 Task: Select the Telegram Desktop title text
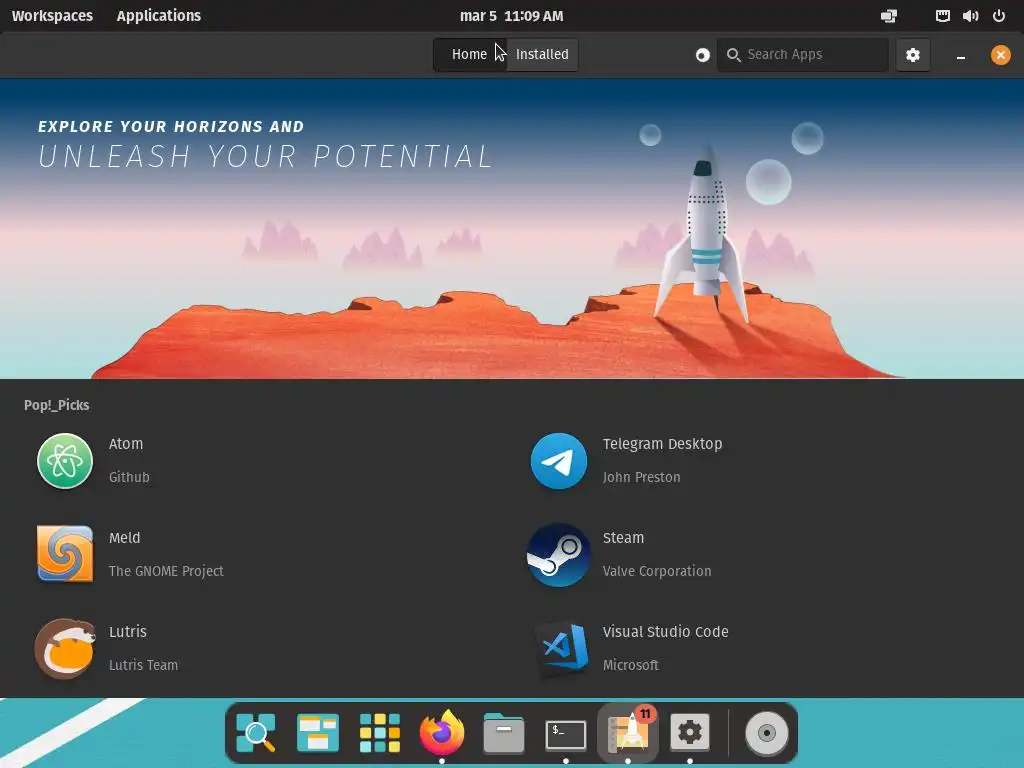coord(662,444)
